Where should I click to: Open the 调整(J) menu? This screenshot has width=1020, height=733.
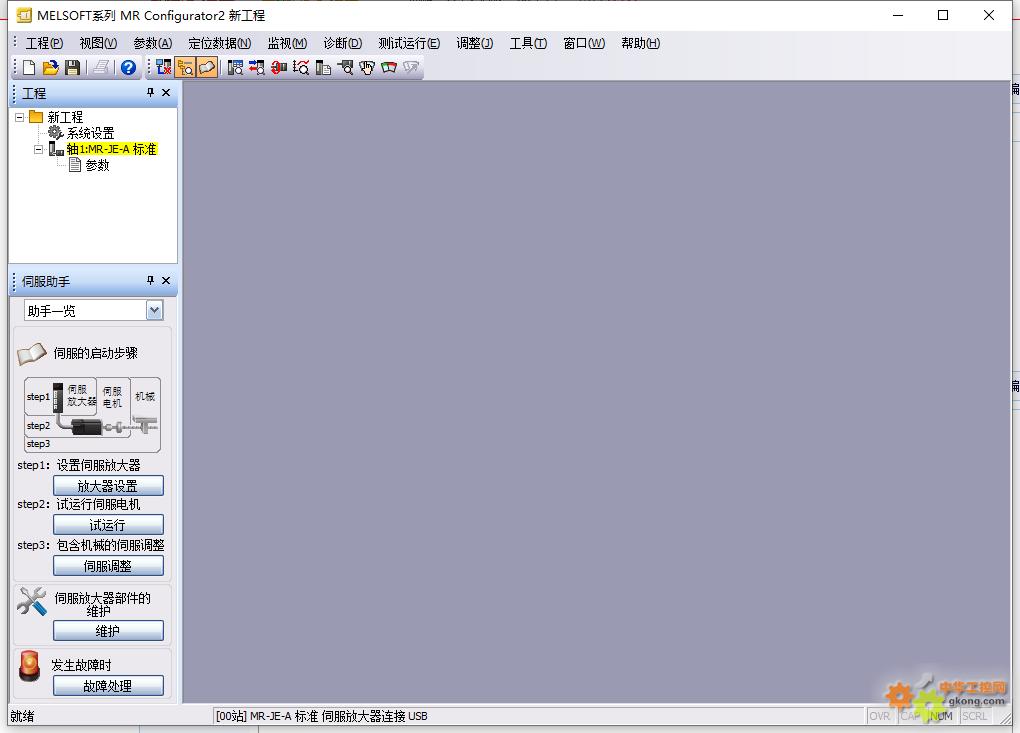pos(475,43)
